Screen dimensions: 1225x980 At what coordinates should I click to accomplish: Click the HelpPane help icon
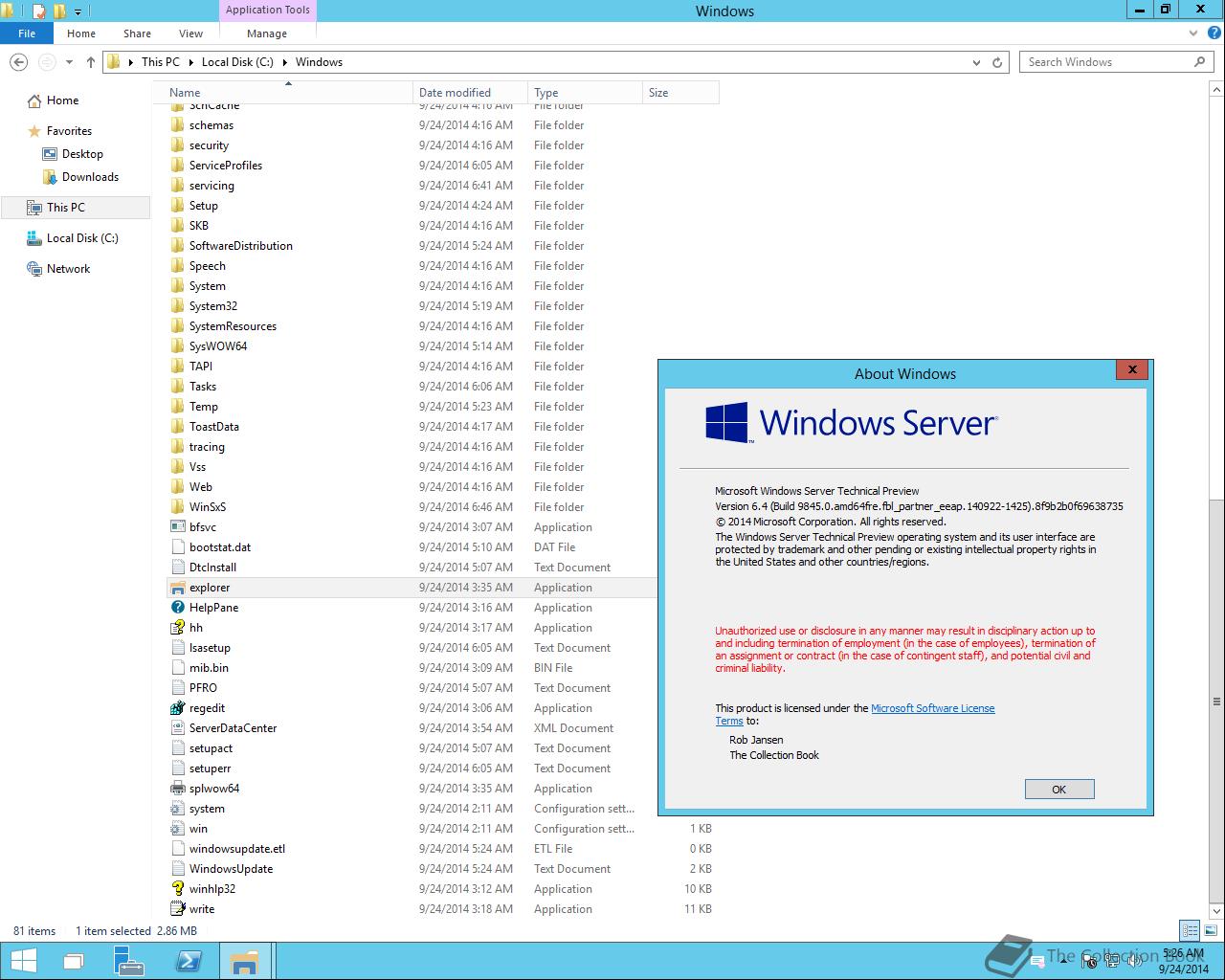[177, 608]
